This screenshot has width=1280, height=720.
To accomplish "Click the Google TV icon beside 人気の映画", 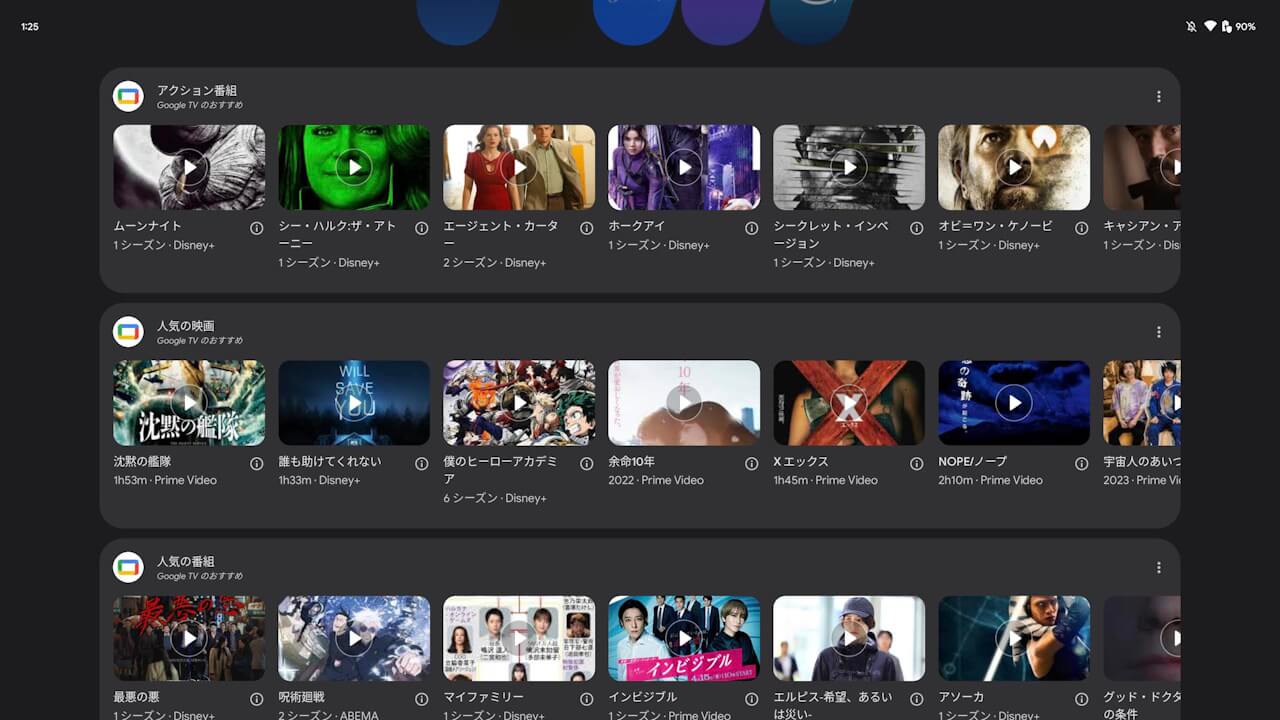I will tap(128, 331).
